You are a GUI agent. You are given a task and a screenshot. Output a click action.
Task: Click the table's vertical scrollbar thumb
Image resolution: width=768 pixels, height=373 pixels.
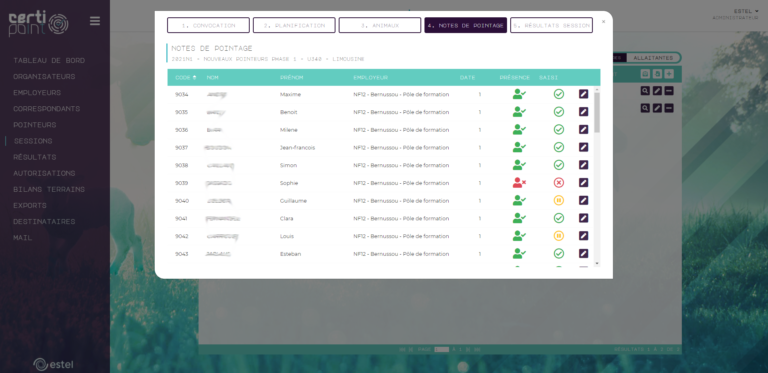click(597, 112)
